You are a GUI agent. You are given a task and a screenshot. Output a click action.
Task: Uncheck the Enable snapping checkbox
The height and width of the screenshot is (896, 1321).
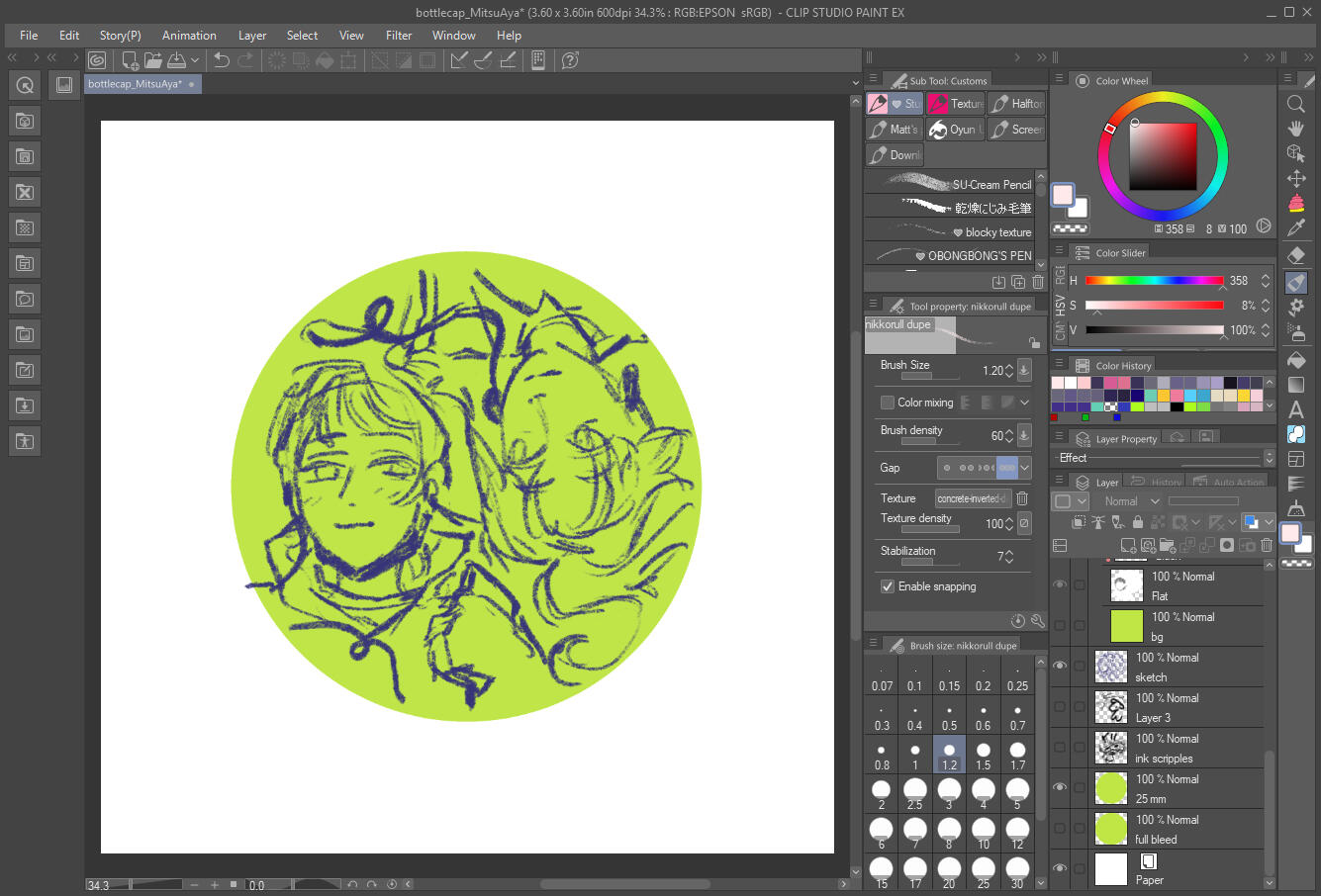pos(888,586)
